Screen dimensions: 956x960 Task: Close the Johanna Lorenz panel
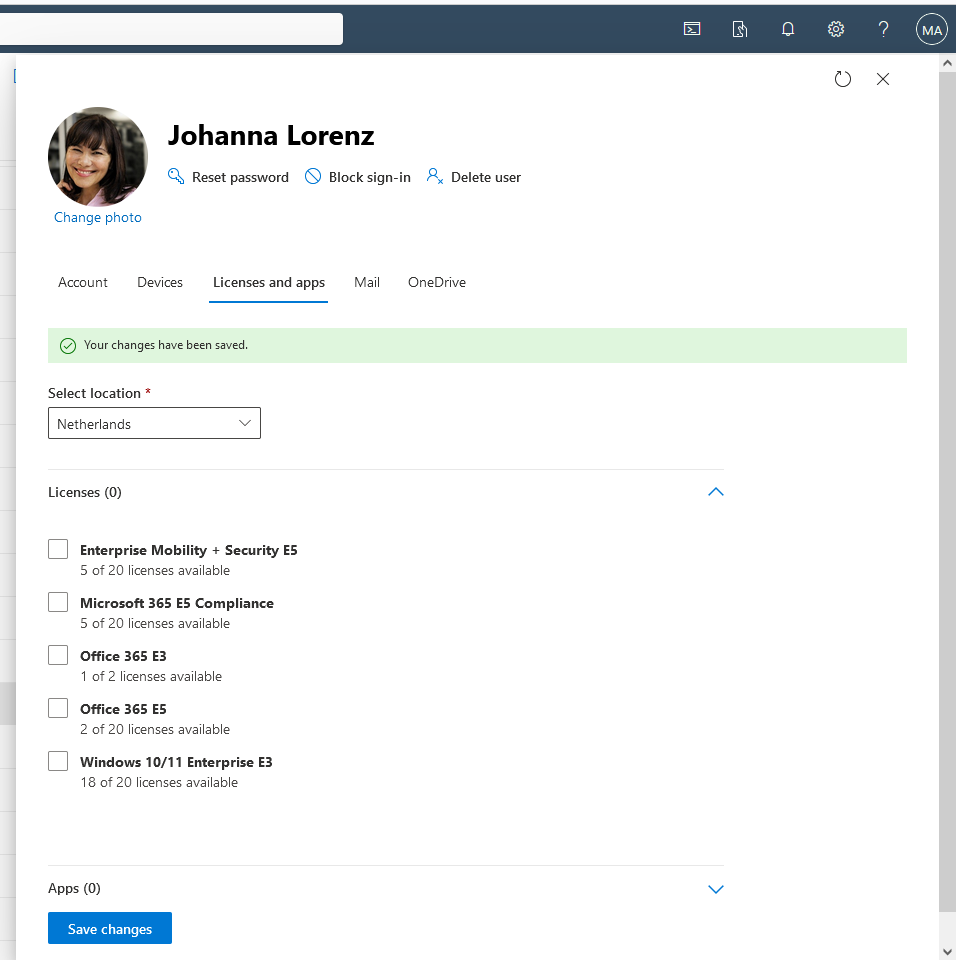coord(883,79)
